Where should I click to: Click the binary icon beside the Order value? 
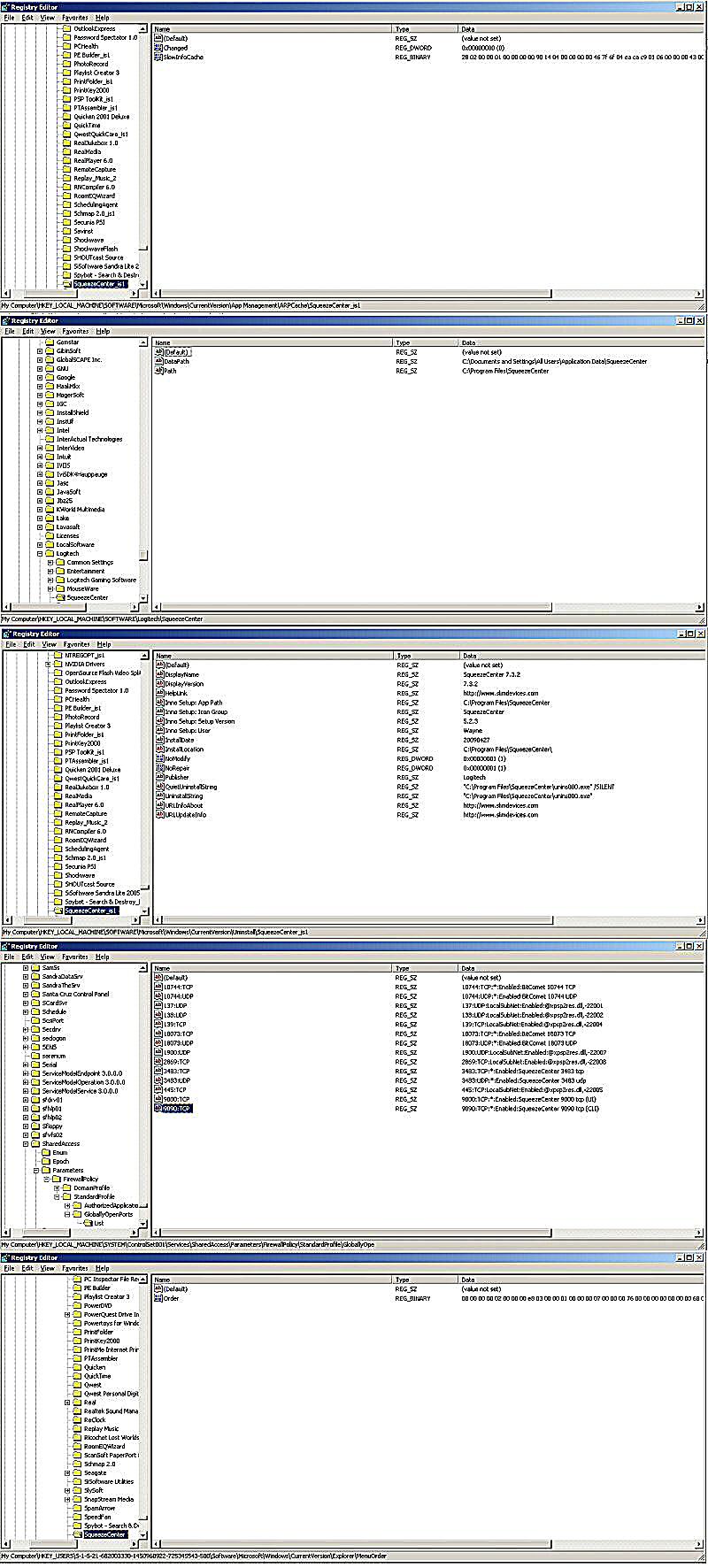click(x=159, y=1298)
